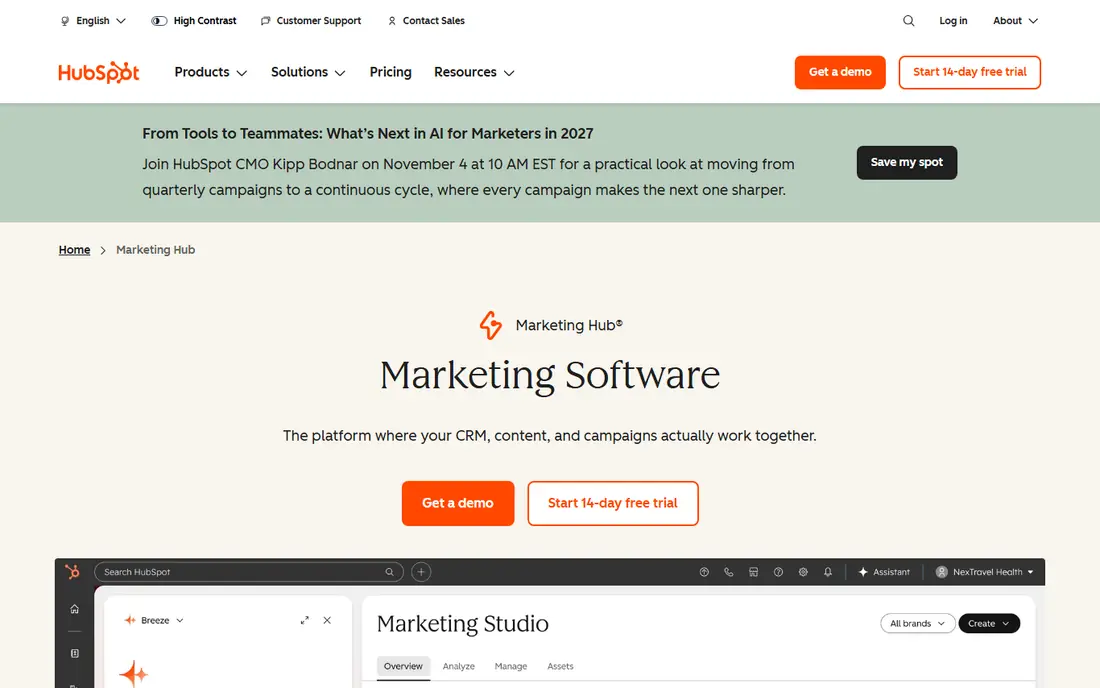Click Get a demo below the tagline
The width and height of the screenshot is (1100, 688).
[458, 503]
